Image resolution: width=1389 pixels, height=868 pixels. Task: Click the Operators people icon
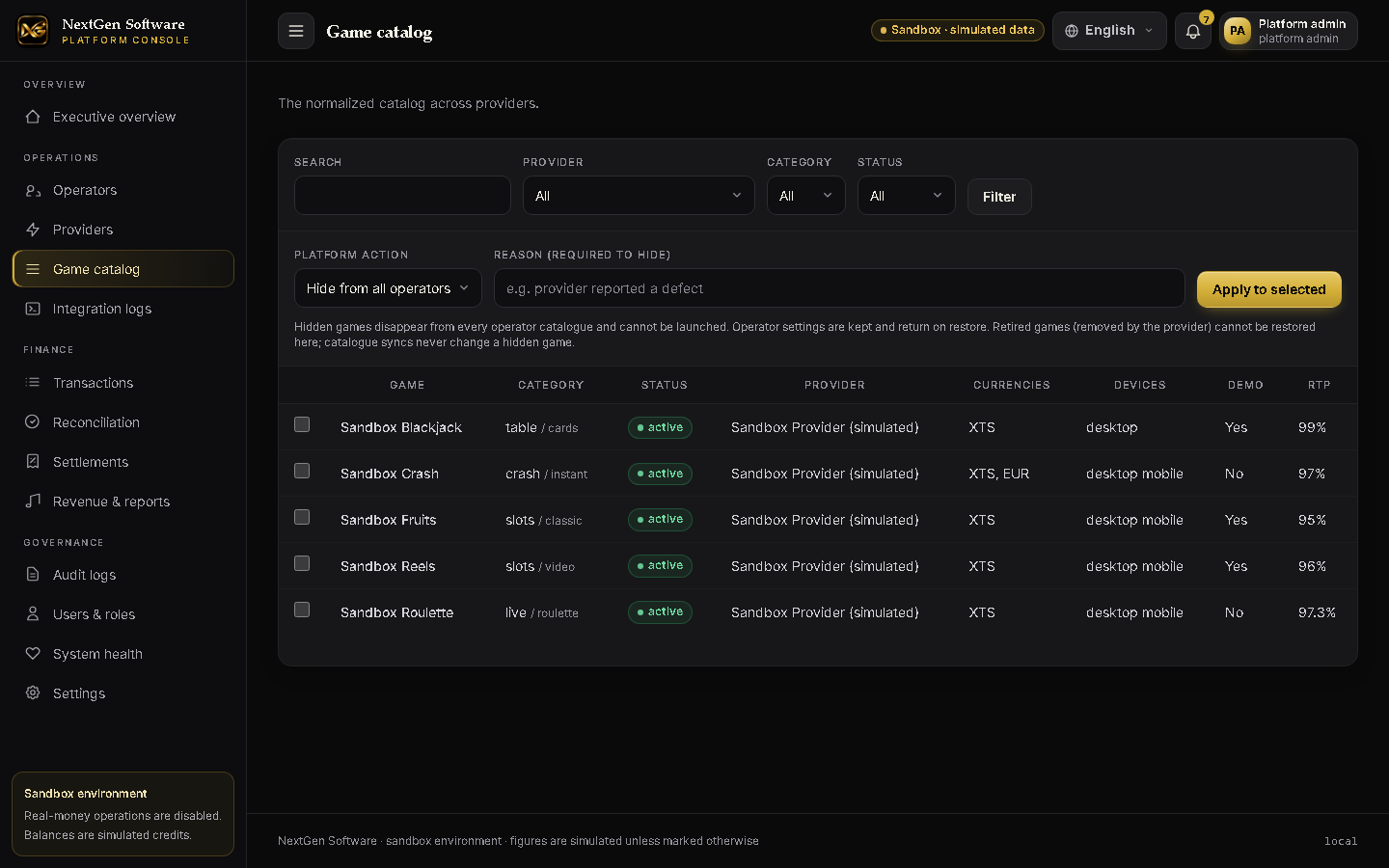click(33, 190)
